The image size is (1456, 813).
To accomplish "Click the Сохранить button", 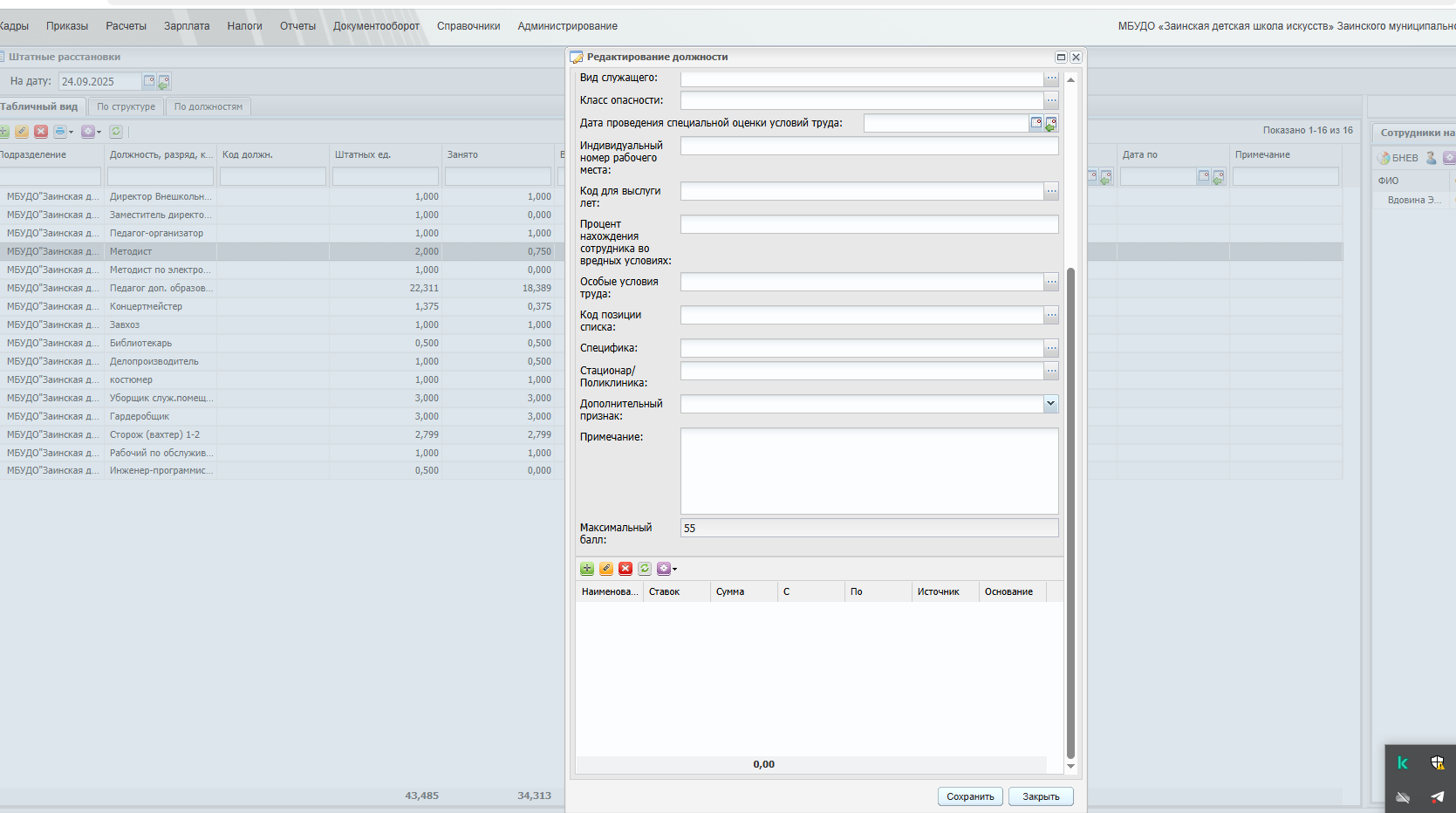I will 970,796.
